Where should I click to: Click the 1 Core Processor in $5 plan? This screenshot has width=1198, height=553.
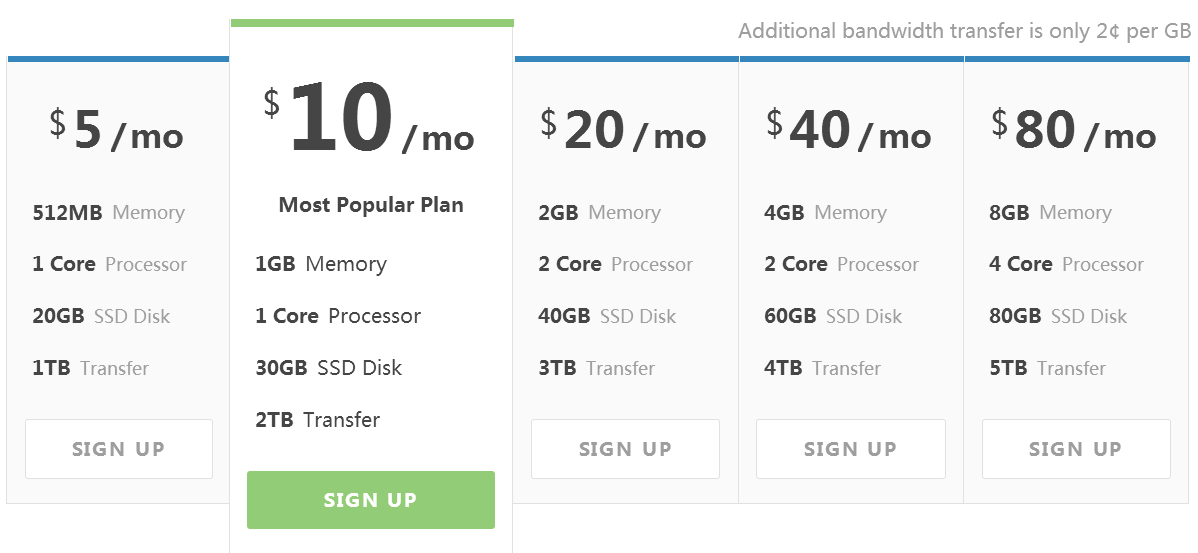click(x=109, y=264)
